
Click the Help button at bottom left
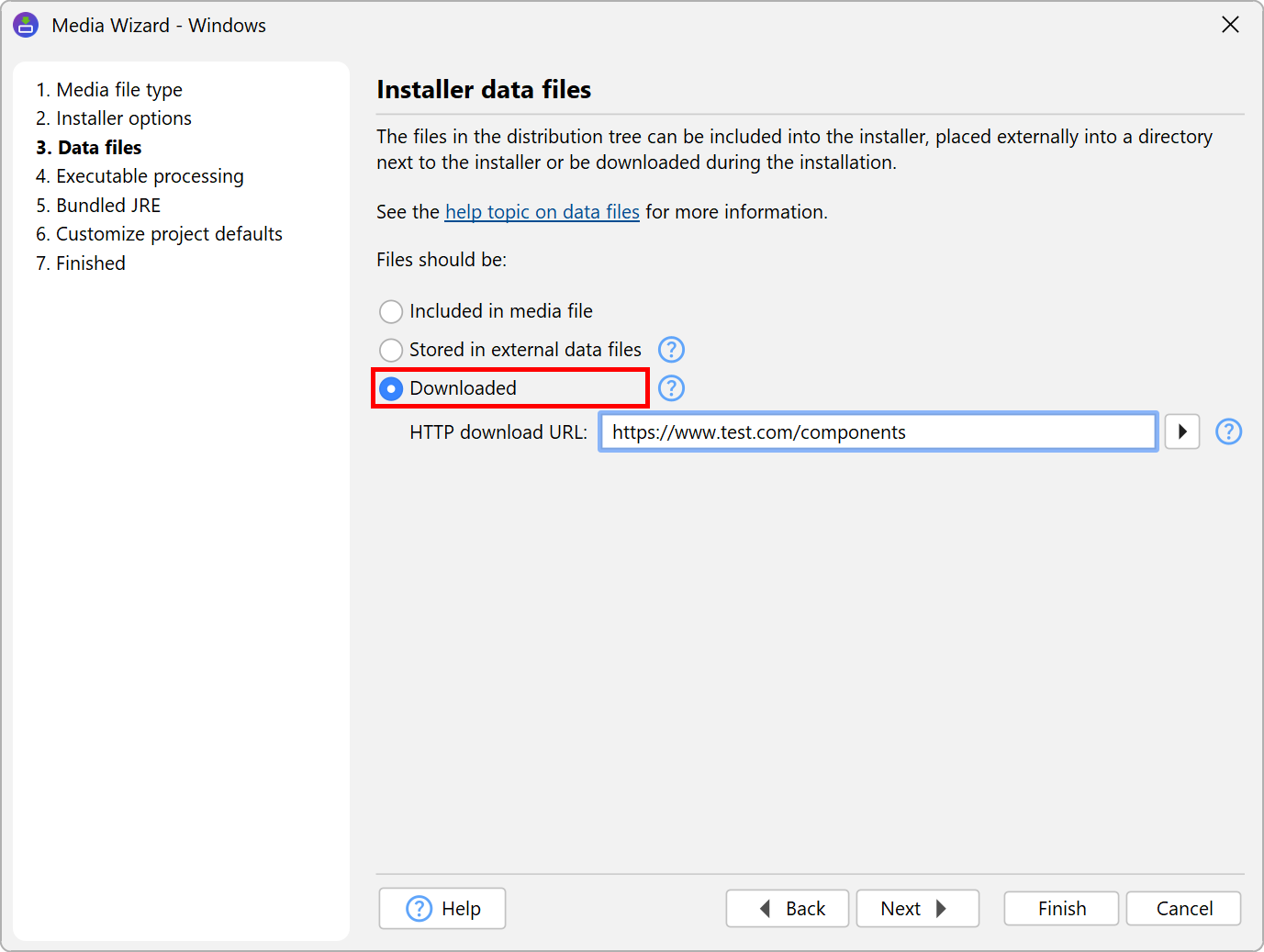442,909
